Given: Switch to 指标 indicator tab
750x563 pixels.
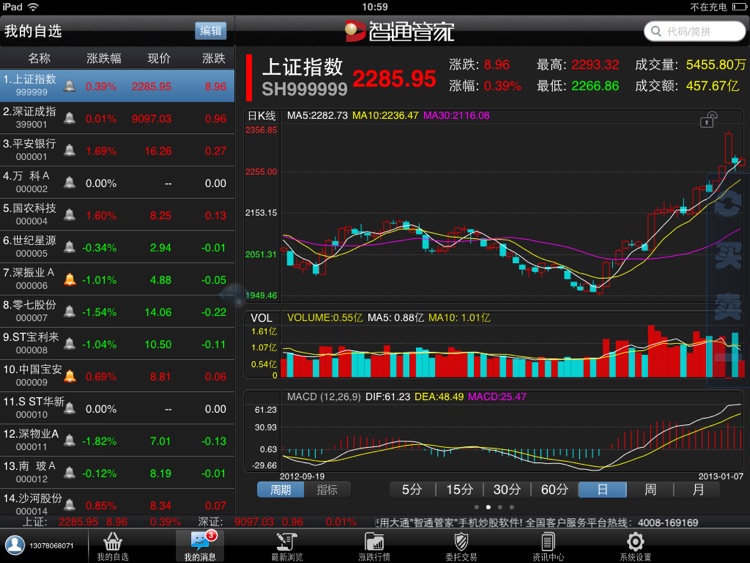Looking at the screenshot, I should (327, 490).
